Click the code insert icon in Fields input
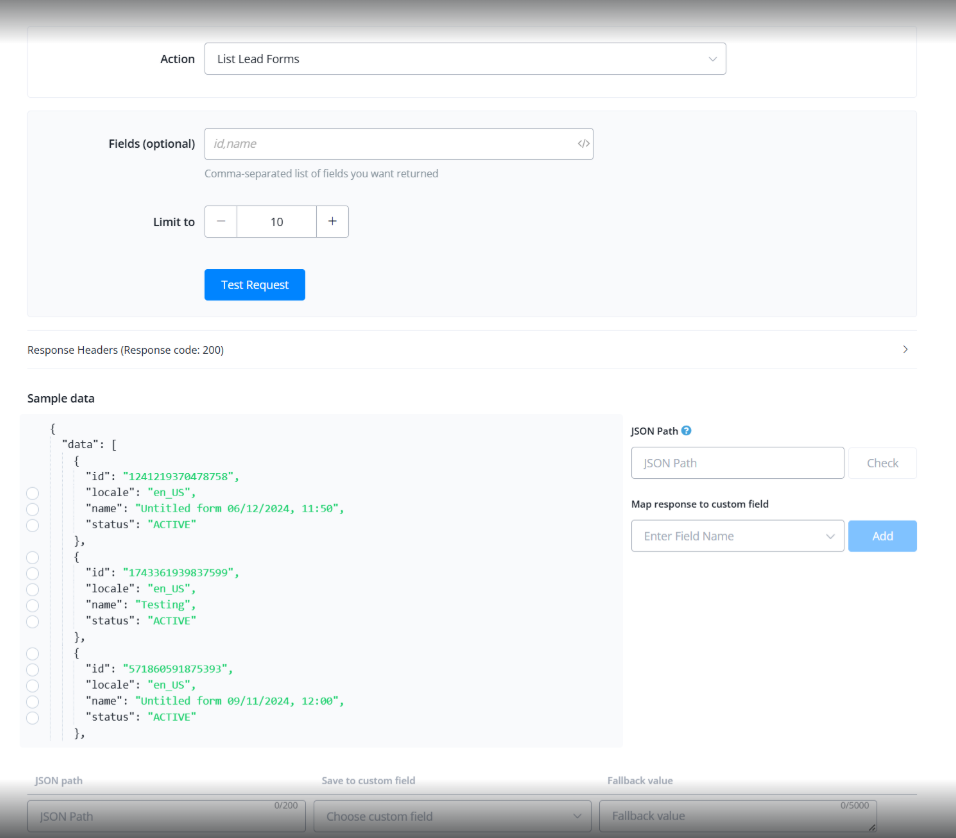This screenshot has height=838, width=956. coord(584,144)
